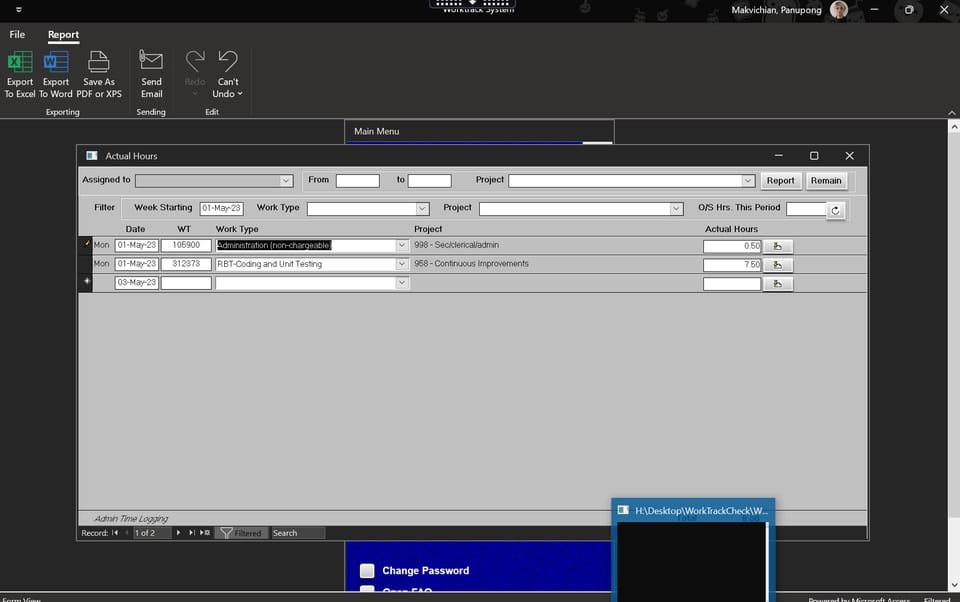
Task: Click the WT field showing 312373
Action: point(186,264)
